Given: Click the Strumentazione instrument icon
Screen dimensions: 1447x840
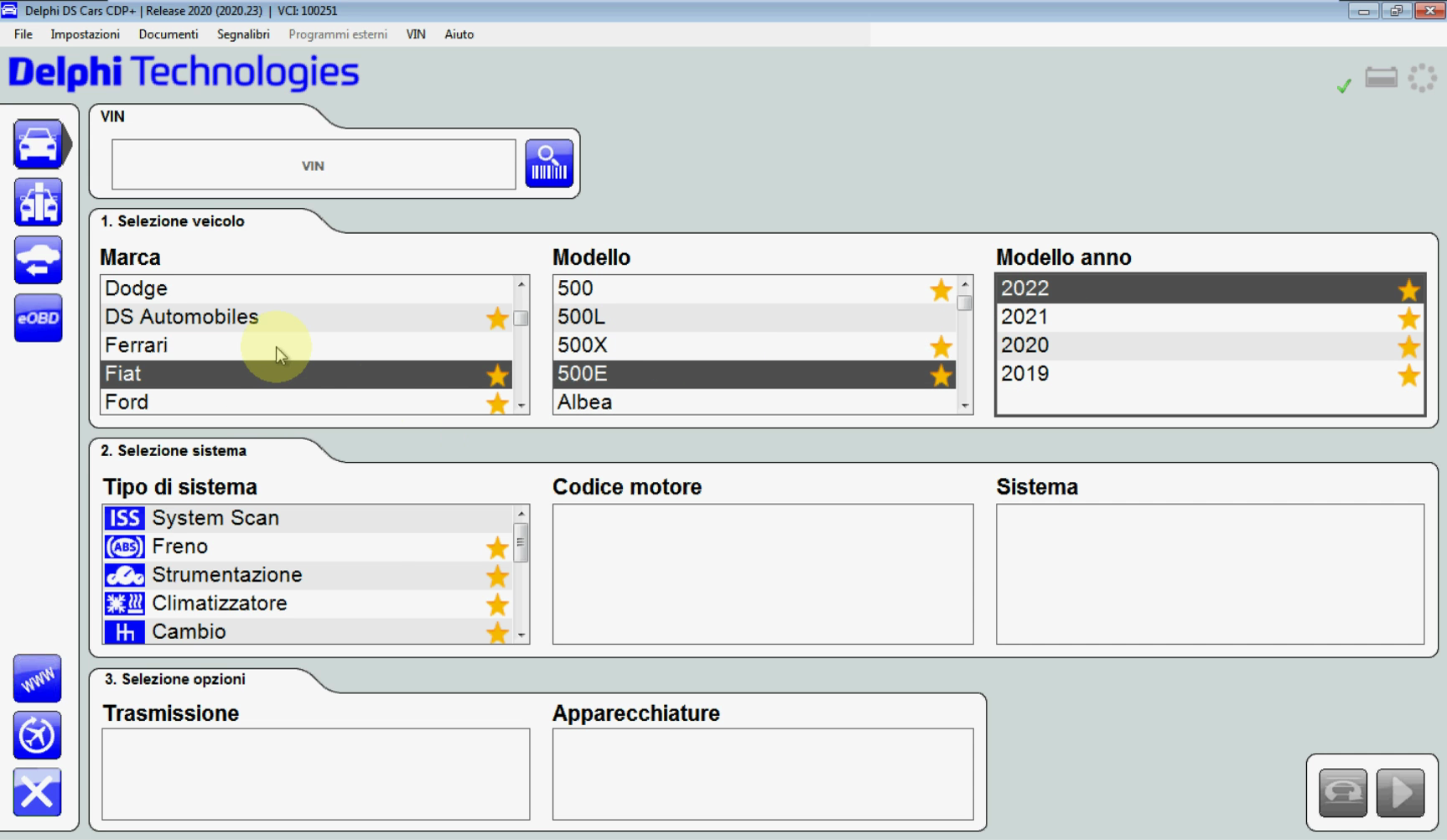Looking at the screenshot, I should 124,575.
